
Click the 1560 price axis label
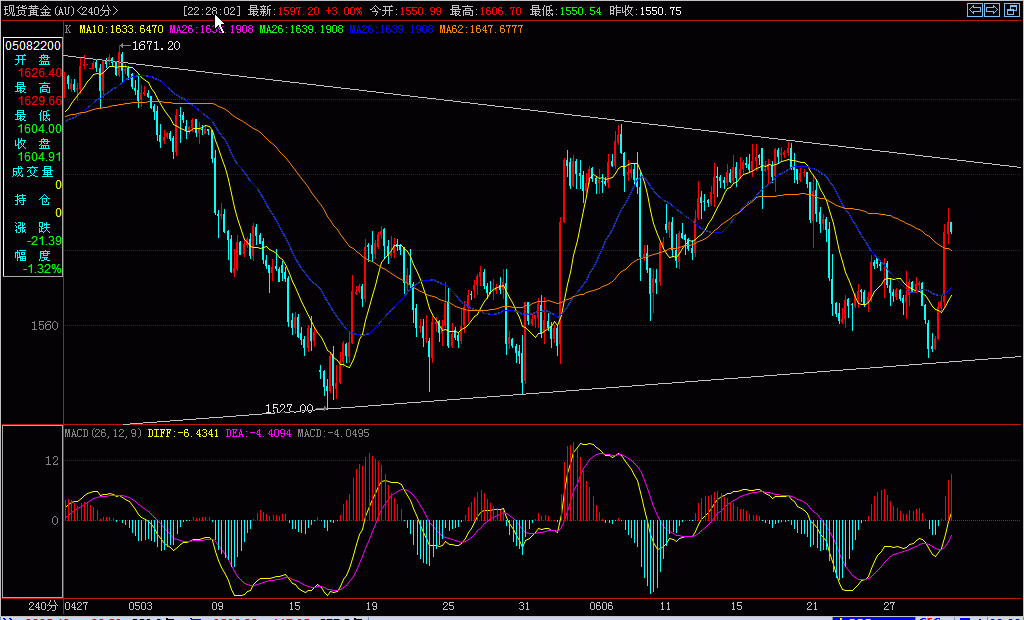47,325
